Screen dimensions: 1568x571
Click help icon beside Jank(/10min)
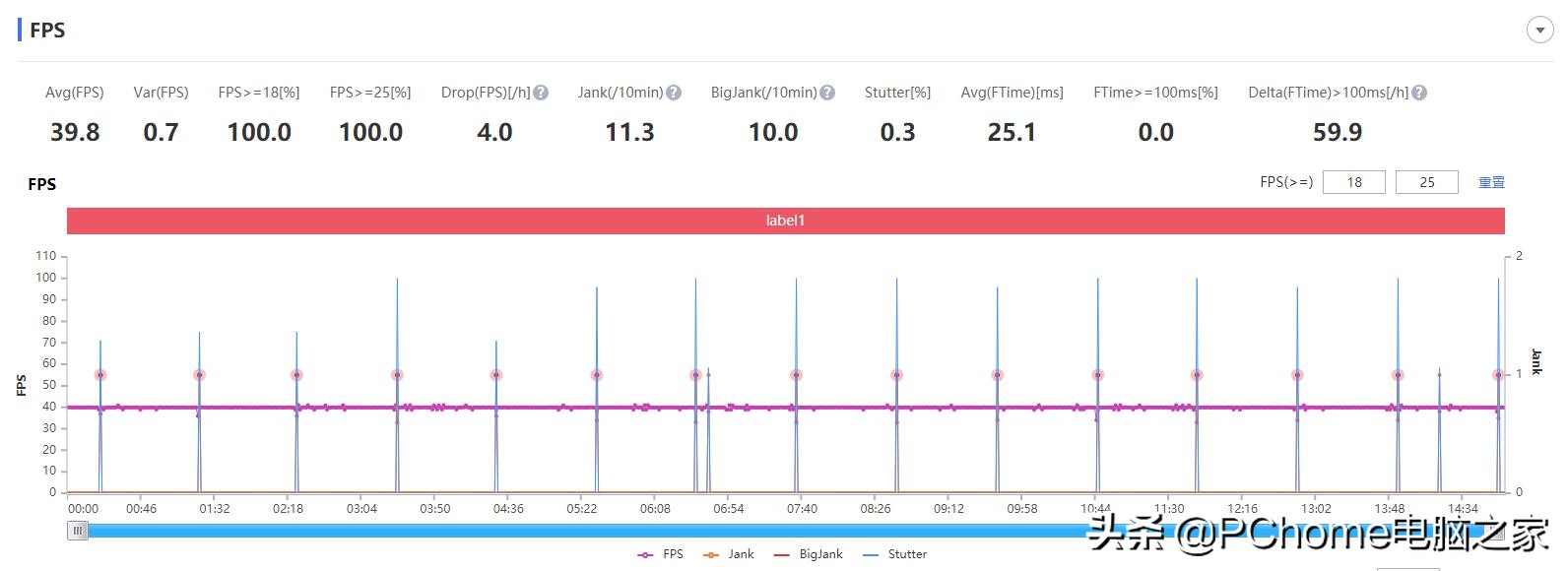tap(674, 93)
